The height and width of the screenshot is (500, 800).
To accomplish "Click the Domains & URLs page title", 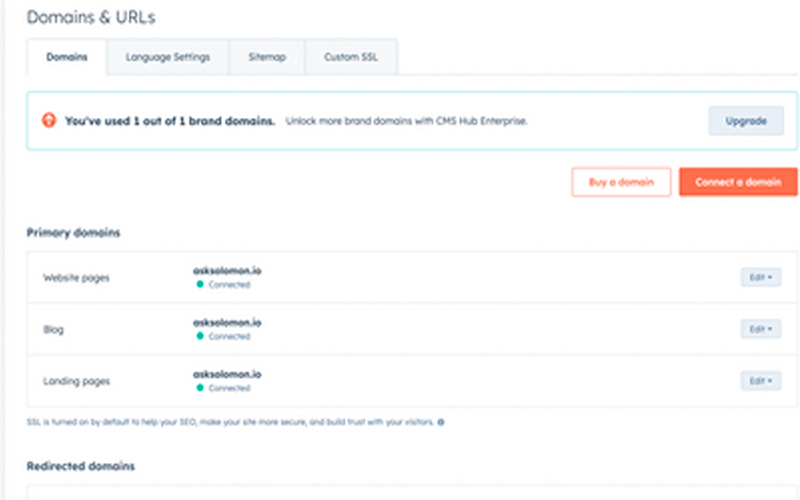I will (x=90, y=17).
